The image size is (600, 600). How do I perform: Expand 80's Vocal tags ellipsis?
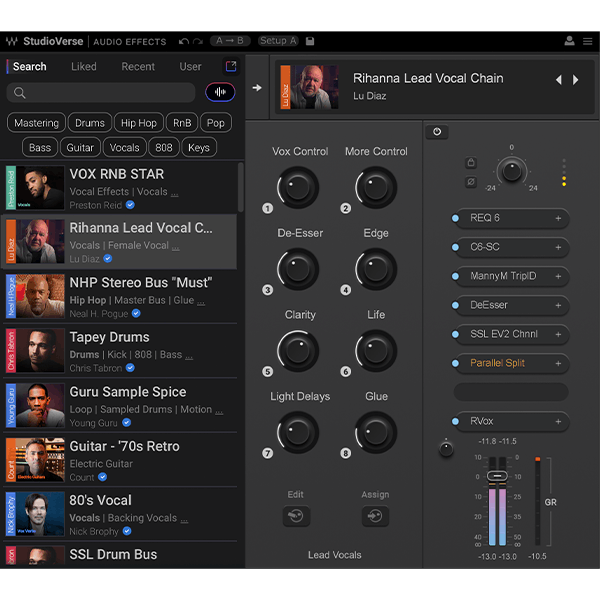[x=184, y=521]
